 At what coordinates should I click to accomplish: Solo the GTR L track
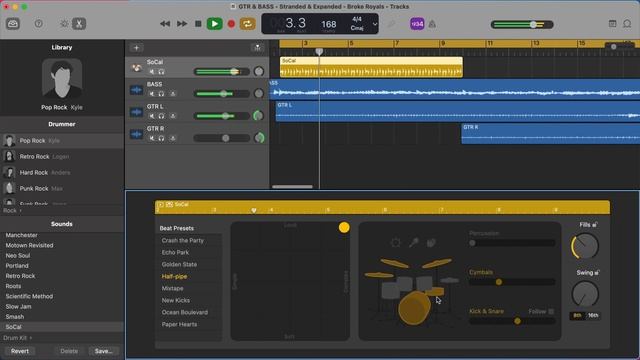coord(161,116)
